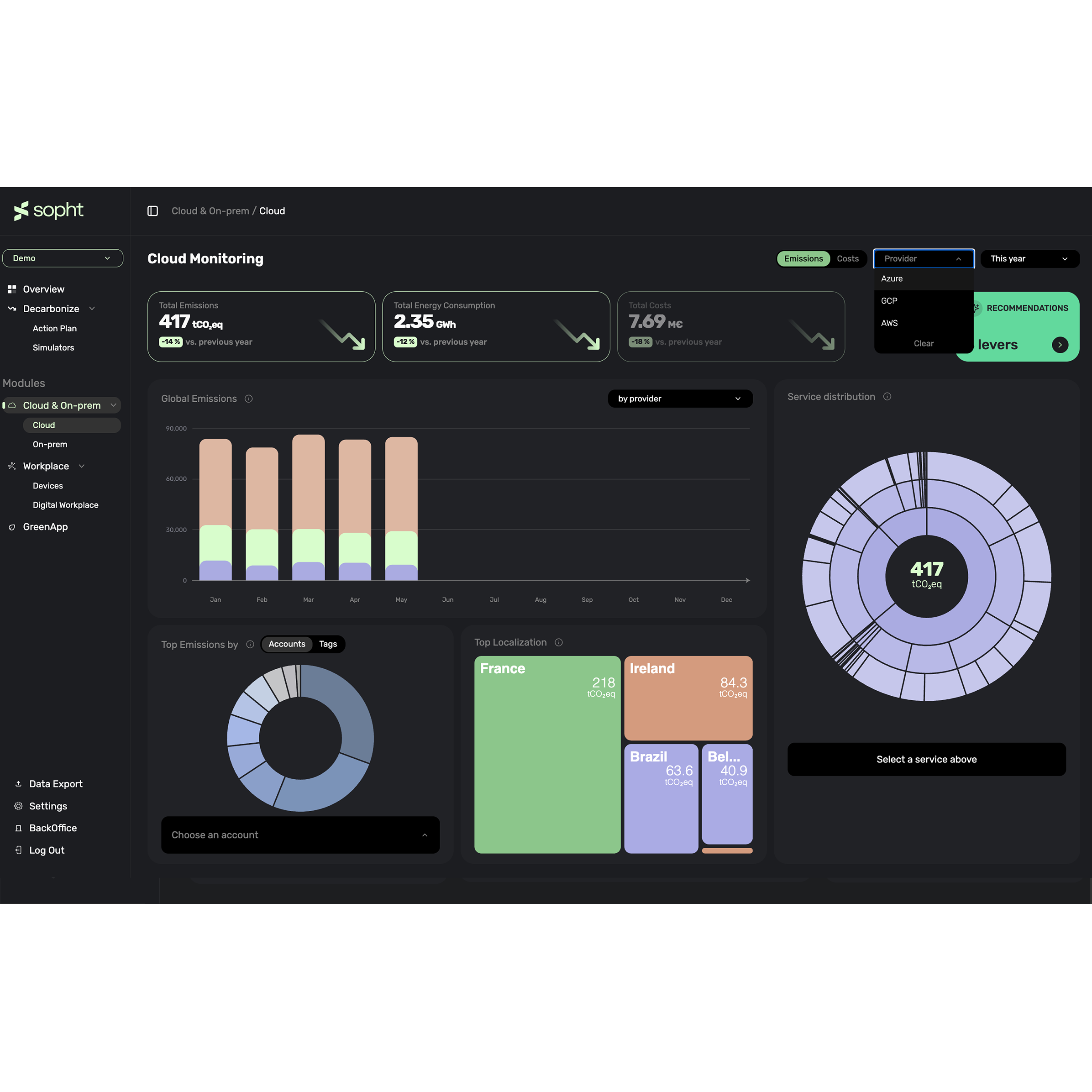
Task: Click the Ireland treemap tile
Action: [688, 698]
